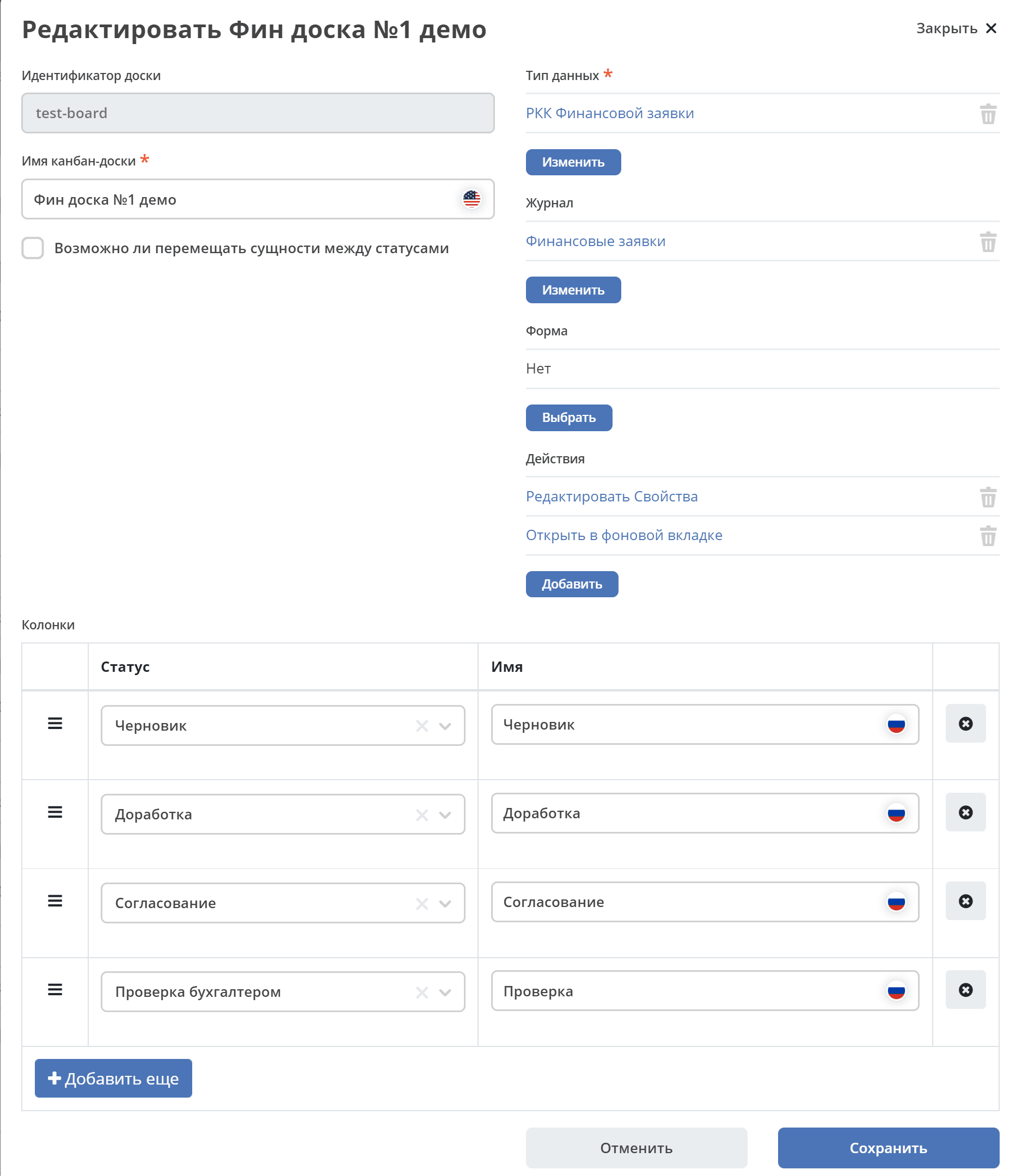Expand the Проверка бухгалтером status dropdown
This screenshot has height=1176, width=1016.
(445, 992)
